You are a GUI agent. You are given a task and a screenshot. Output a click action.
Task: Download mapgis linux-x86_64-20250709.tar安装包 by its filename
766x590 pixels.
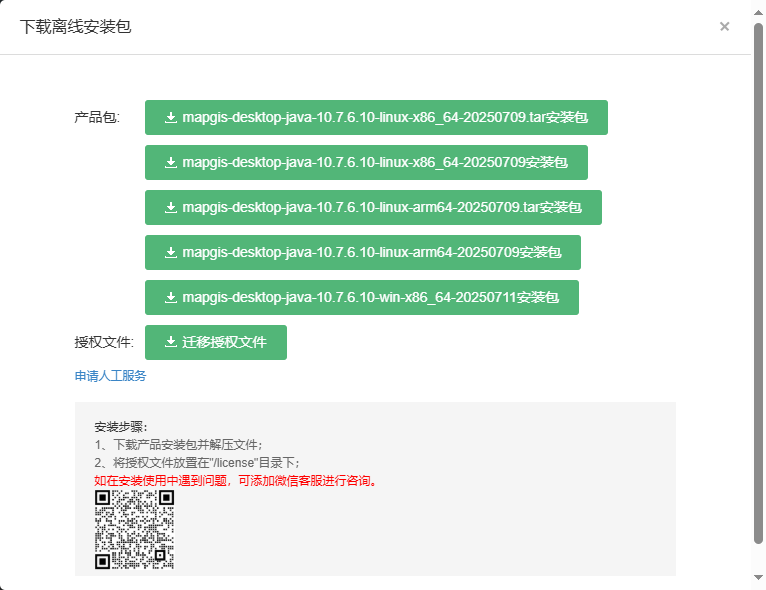click(384, 118)
